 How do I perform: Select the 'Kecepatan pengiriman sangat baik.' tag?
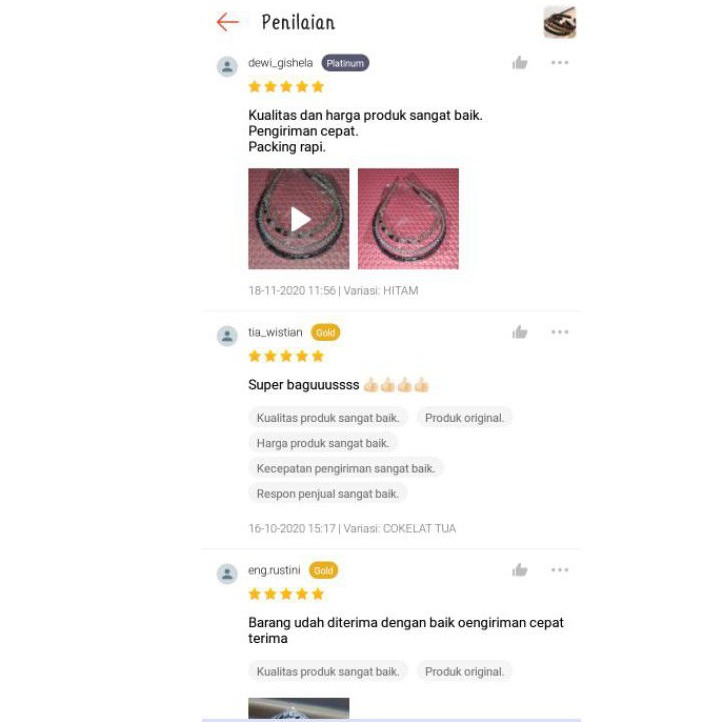[345, 468]
